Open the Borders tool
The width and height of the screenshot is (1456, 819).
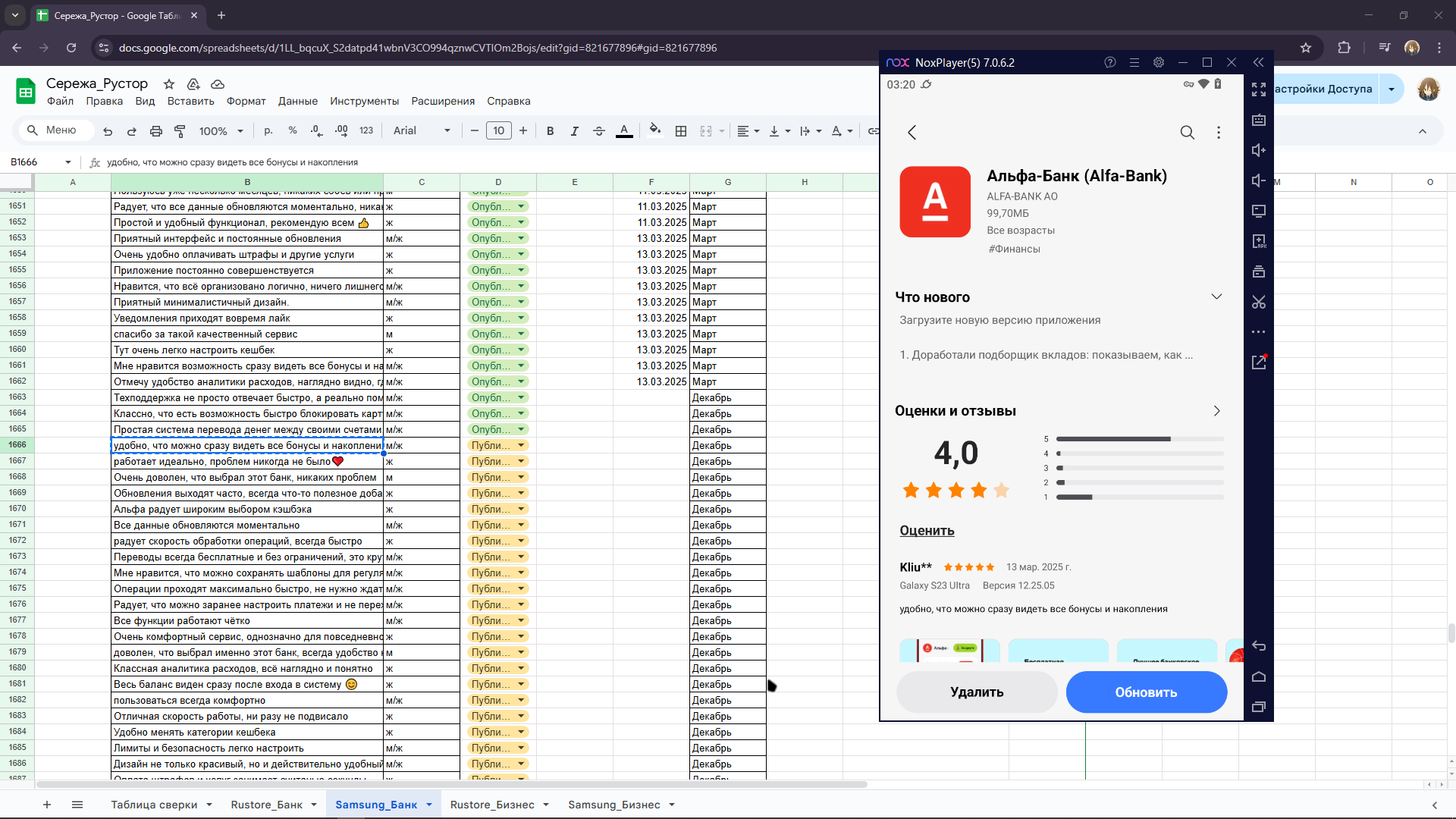click(x=681, y=131)
